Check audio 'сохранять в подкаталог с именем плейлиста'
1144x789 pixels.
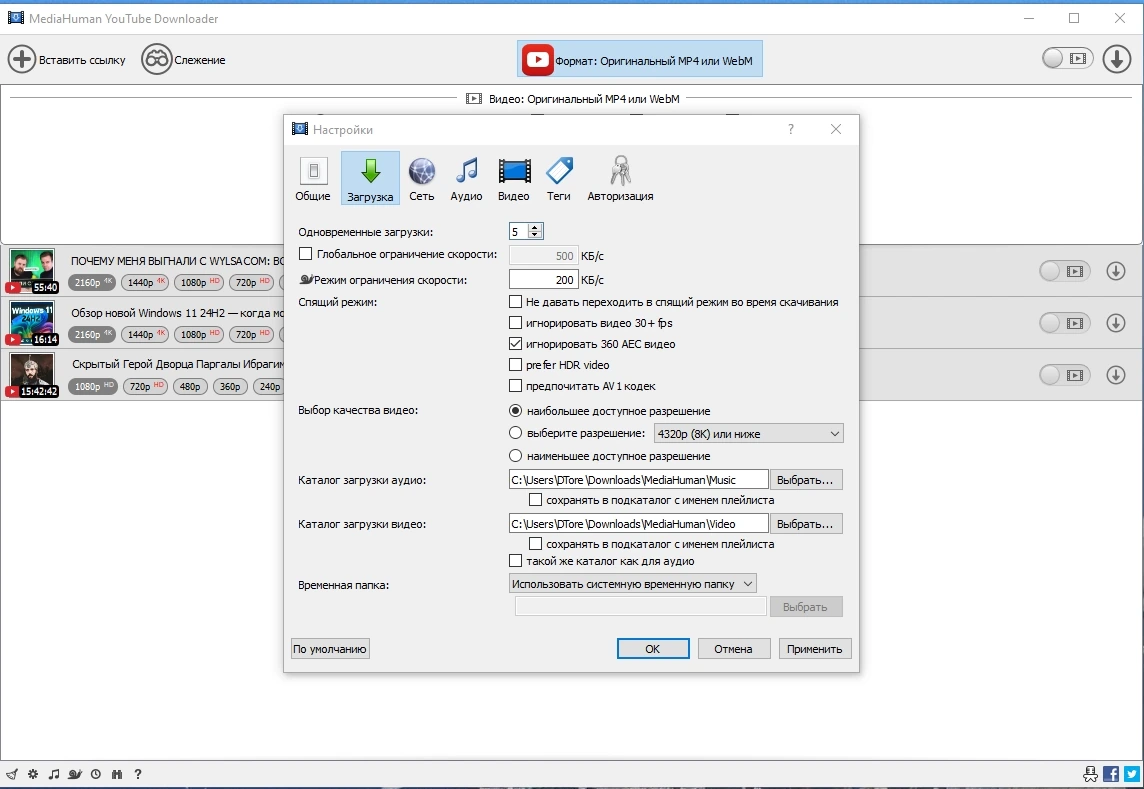536,500
